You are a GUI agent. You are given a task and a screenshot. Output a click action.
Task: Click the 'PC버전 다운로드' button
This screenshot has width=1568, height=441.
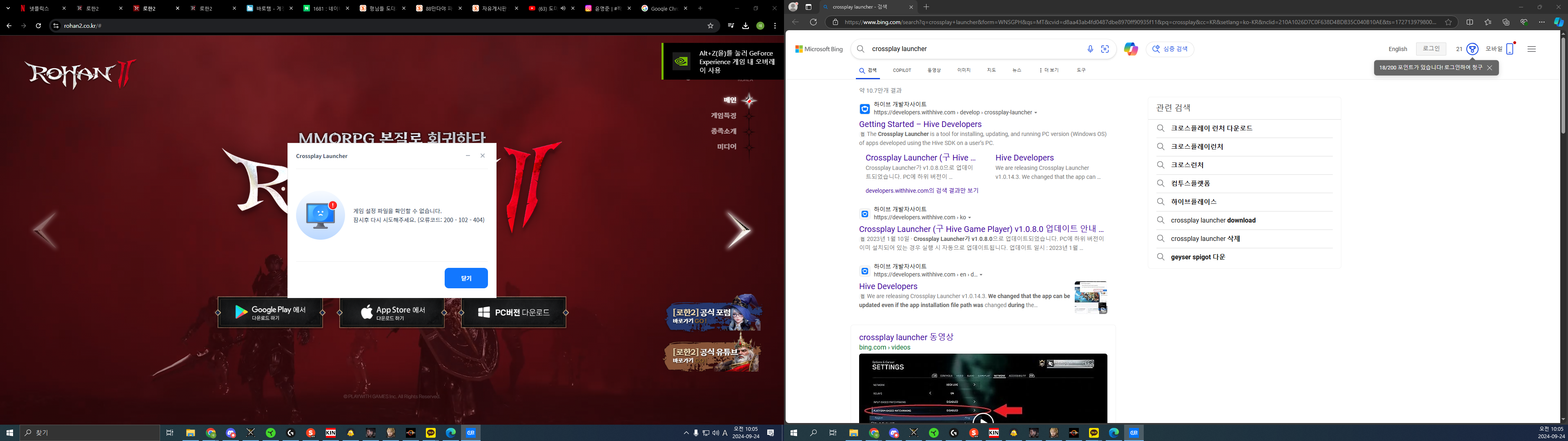[514, 312]
